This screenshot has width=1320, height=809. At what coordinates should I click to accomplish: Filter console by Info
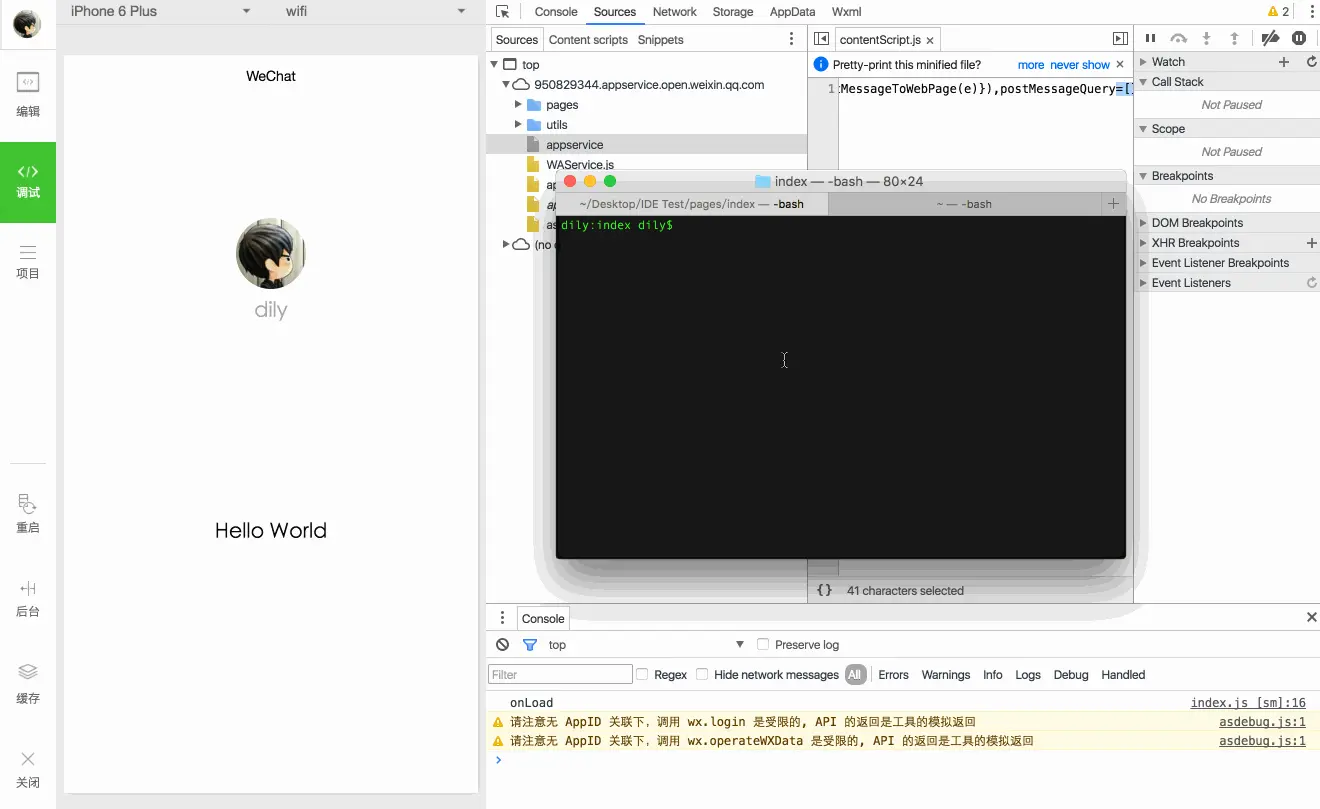(992, 675)
